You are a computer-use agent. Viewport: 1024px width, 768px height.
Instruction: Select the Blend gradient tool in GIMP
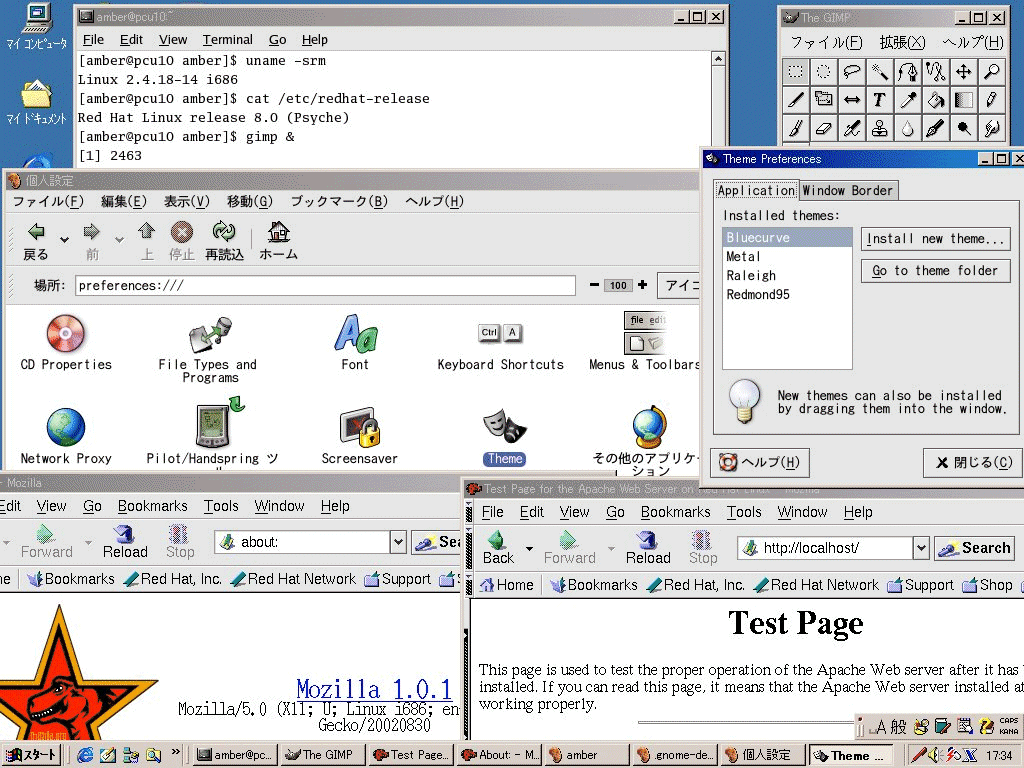[x=964, y=100]
